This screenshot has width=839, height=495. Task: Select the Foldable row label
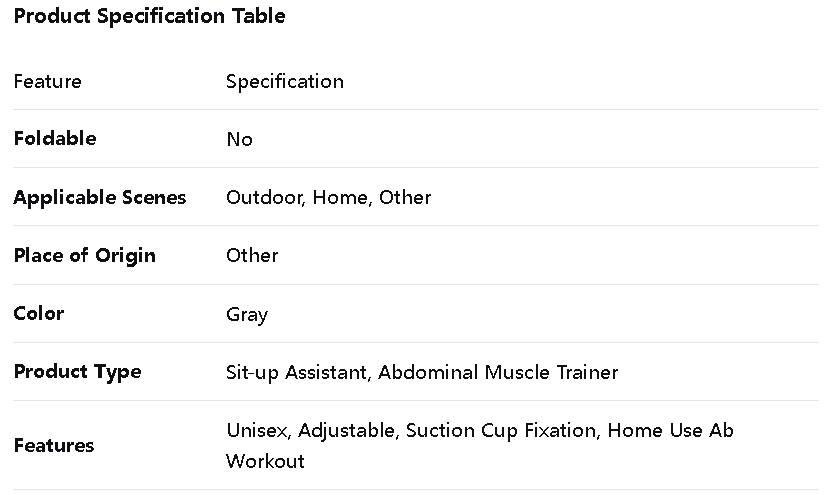[55, 138]
